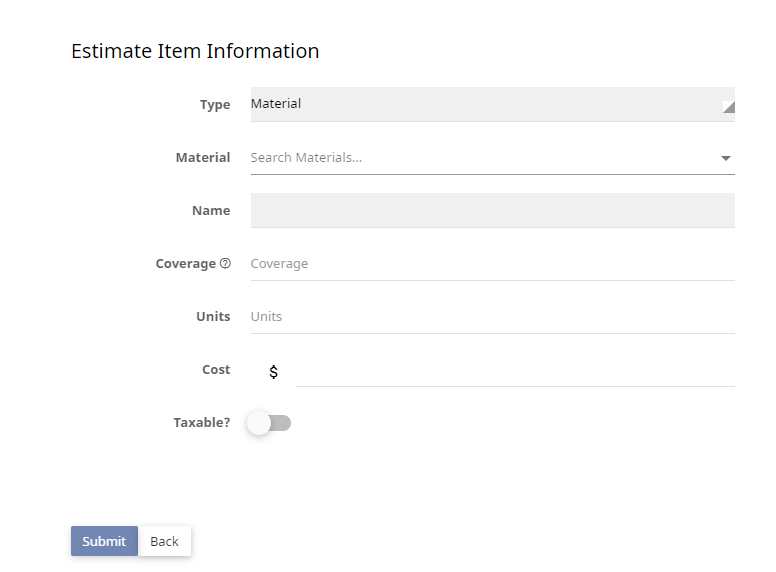Focus the Search Materials input field
This screenshot has height=572, width=776.
pyautogui.click(x=484, y=157)
